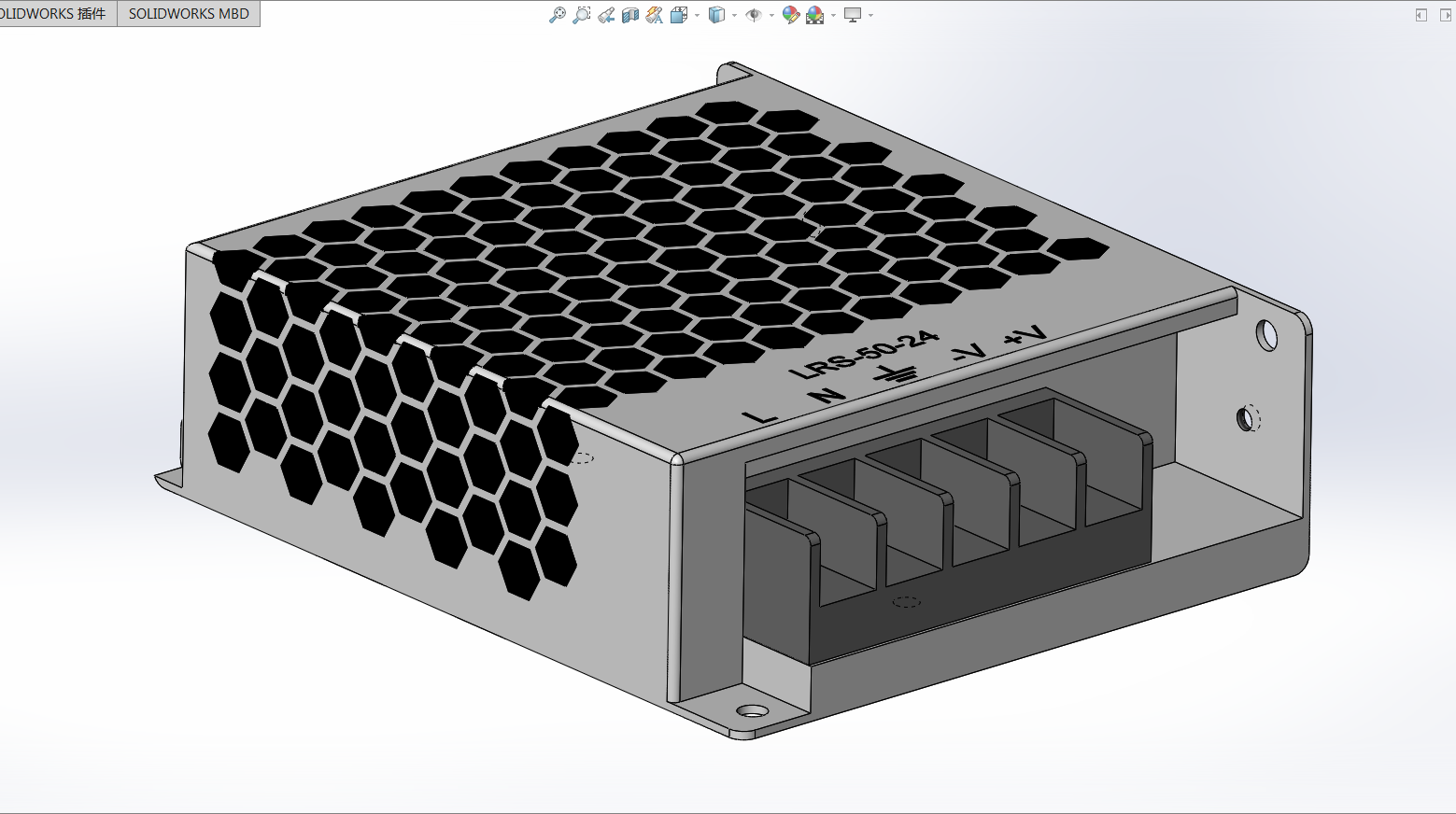The height and width of the screenshot is (814, 1456).
Task: Click the Display Style cube icon
Action: coord(716,15)
